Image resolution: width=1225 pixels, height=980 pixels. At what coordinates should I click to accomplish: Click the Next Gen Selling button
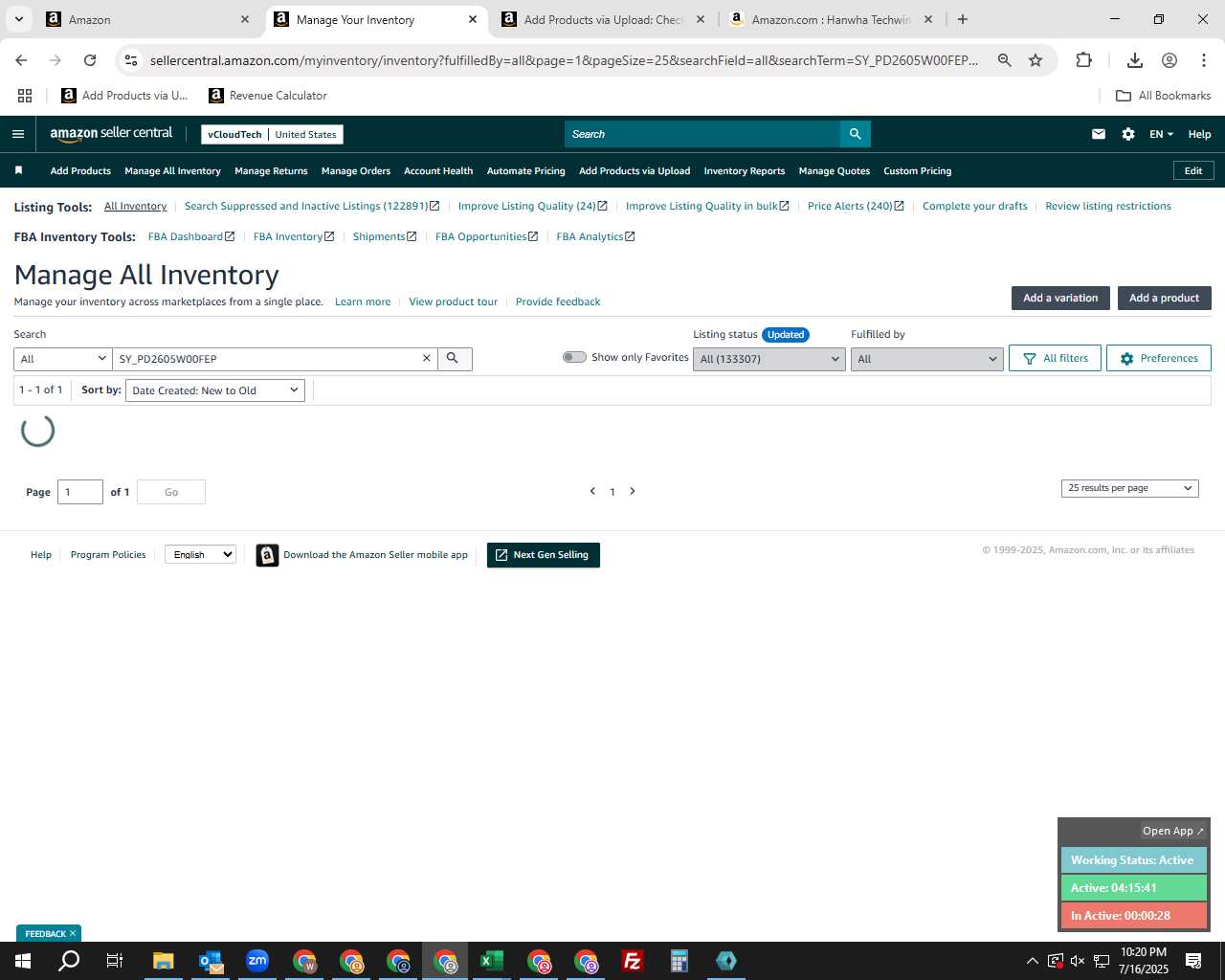point(544,555)
